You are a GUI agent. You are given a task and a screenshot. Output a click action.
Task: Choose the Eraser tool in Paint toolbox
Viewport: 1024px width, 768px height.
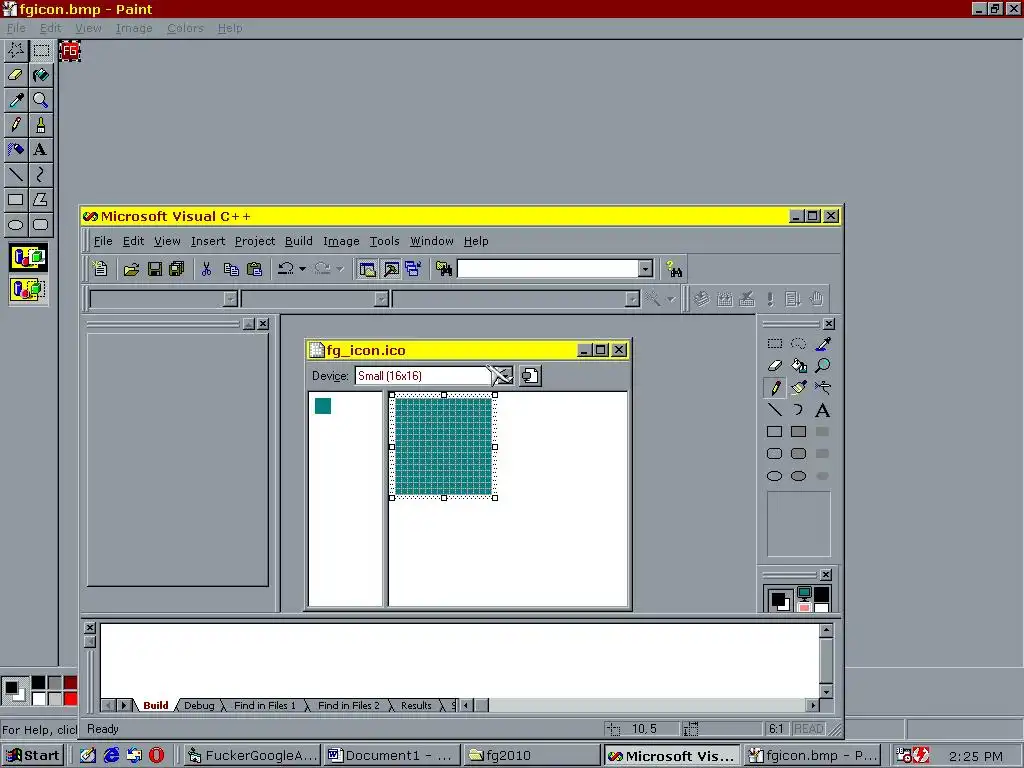(16, 75)
